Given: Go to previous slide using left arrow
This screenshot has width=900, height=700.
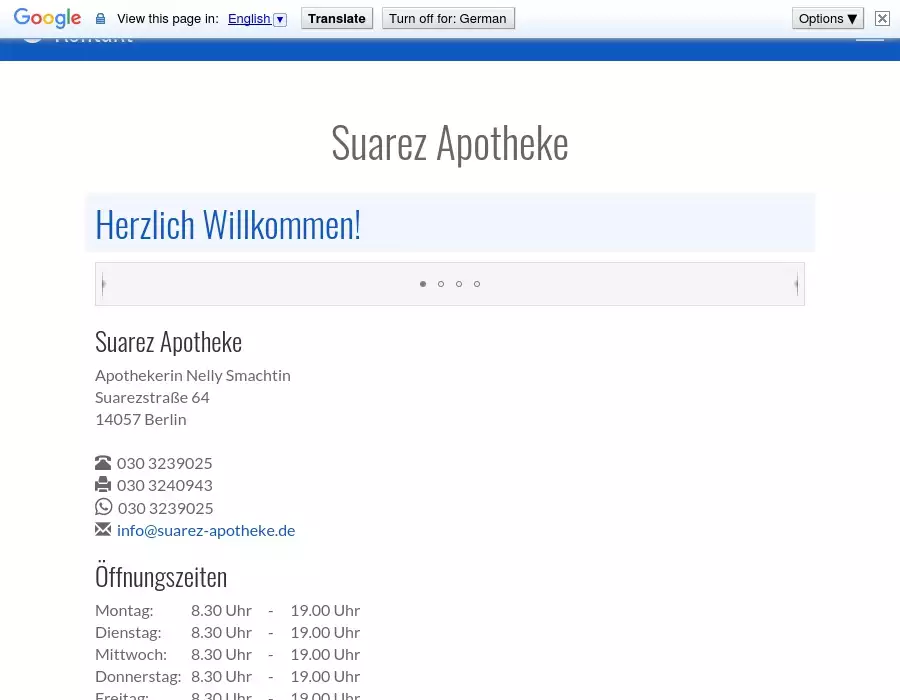Looking at the screenshot, I should [104, 285].
